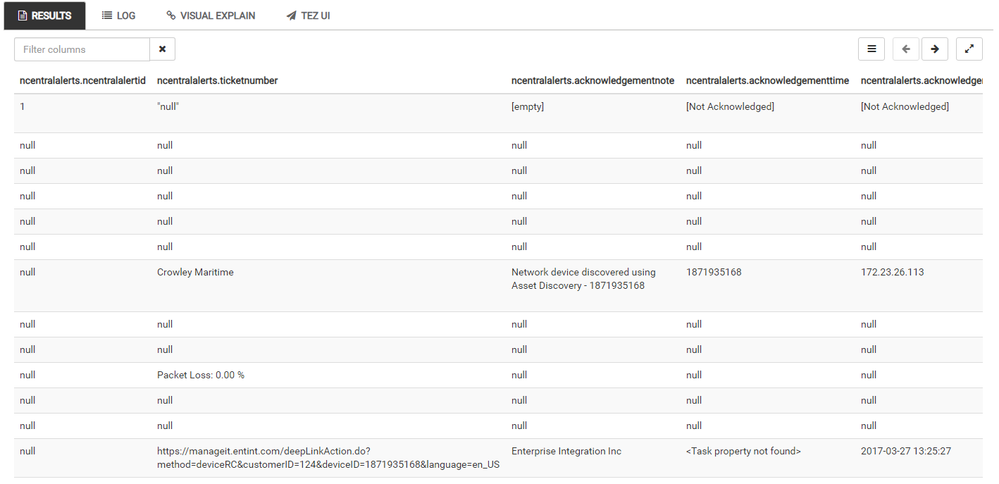Select the Crowley Maritime cell
This screenshot has height=484, width=999.
(195, 272)
